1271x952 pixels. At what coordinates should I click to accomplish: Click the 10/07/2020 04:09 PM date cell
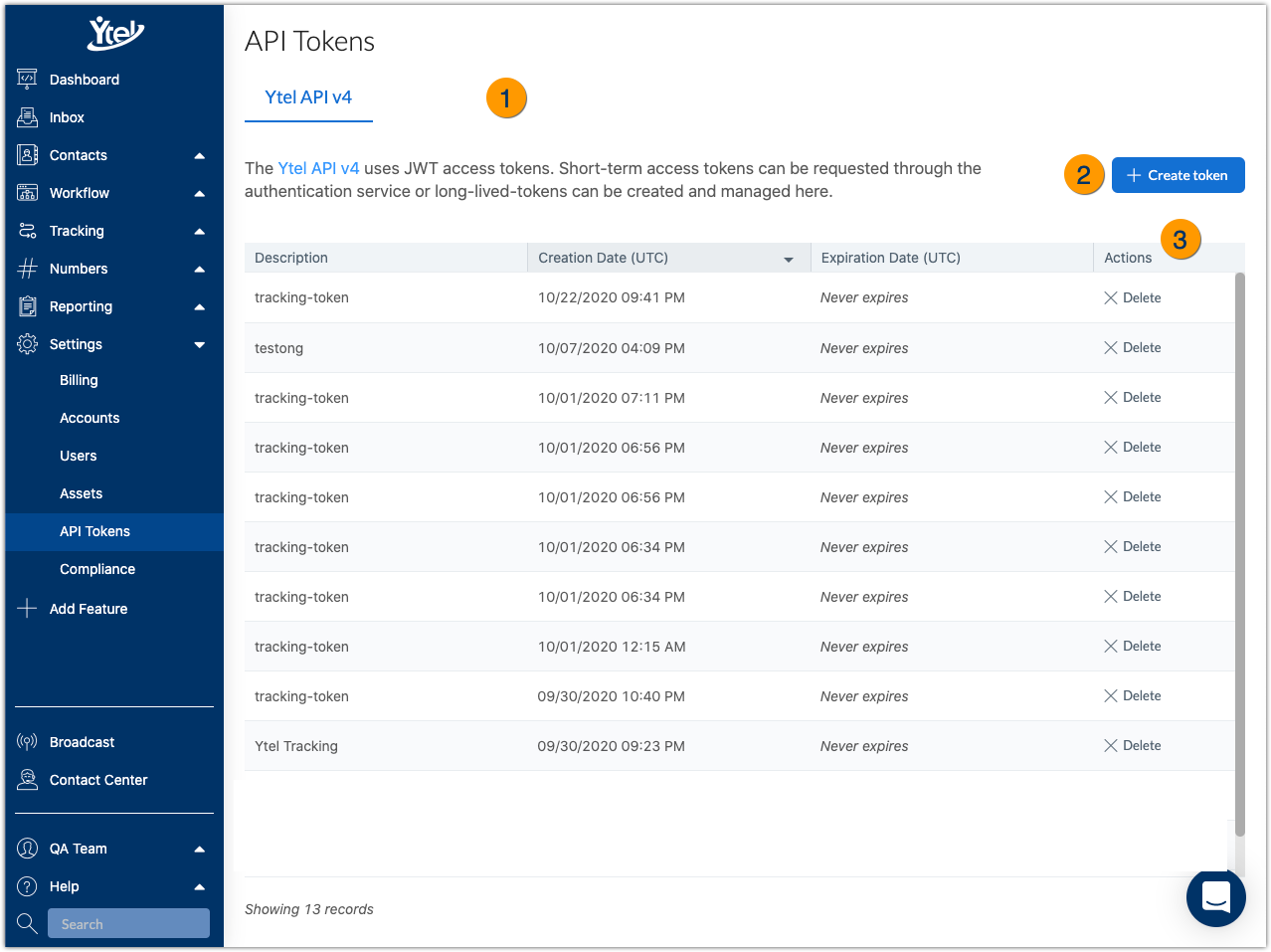(669, 348)
